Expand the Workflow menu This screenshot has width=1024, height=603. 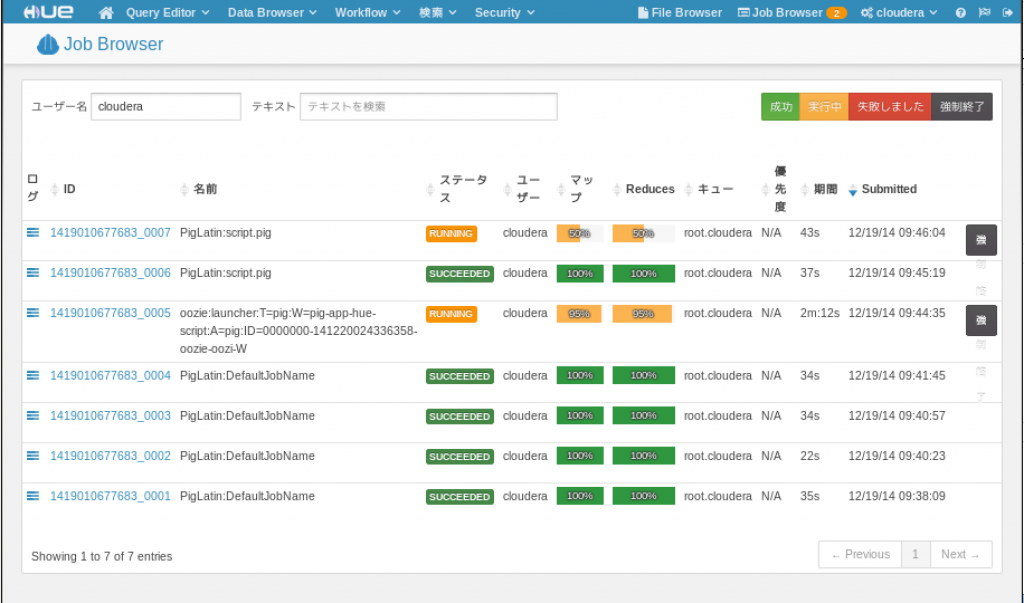coord(368,12)
